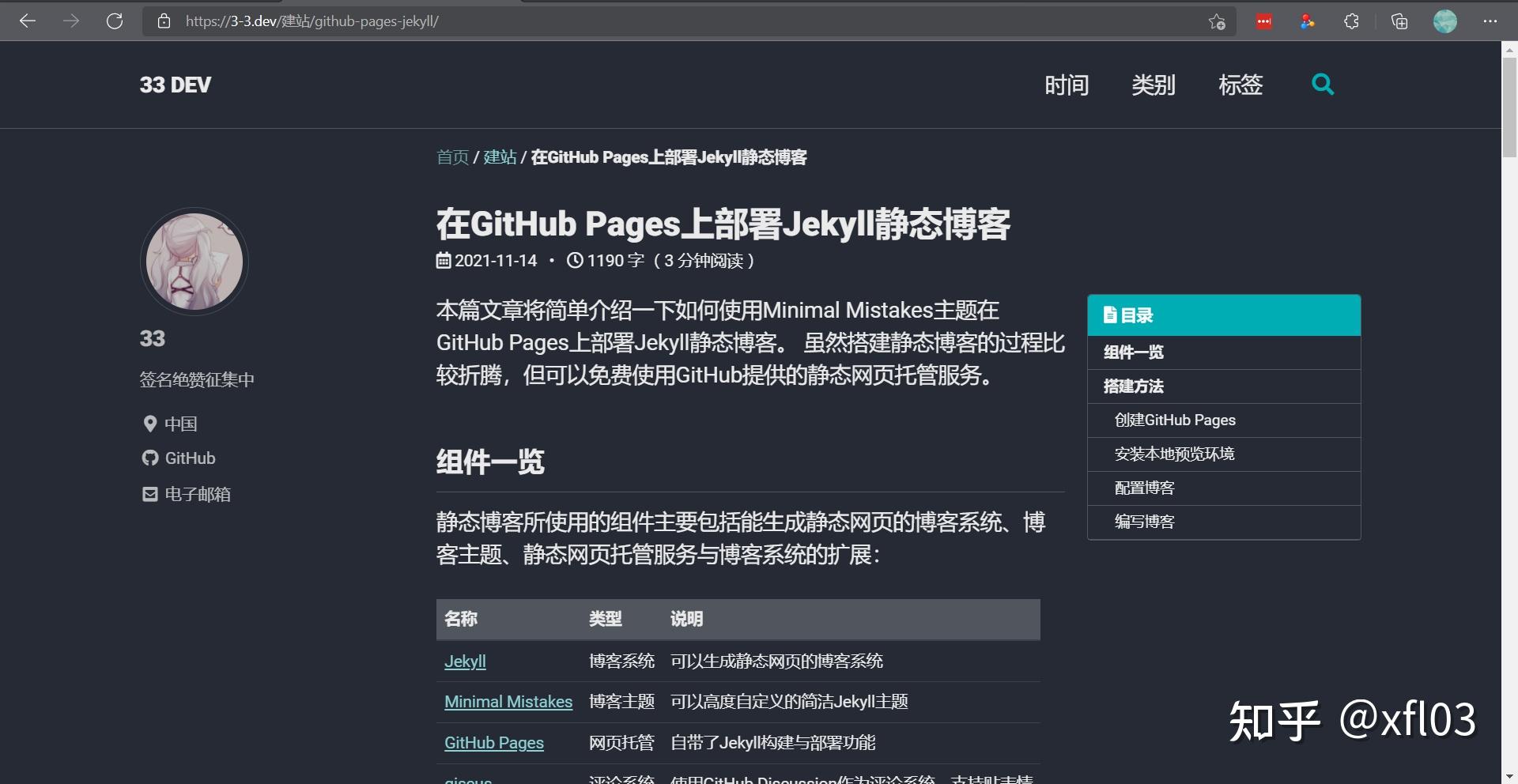Image resolution: width=1518 pixels, height=784 pixels.
Task: Open the 类别 navigation item
Action: point(1154,85)
